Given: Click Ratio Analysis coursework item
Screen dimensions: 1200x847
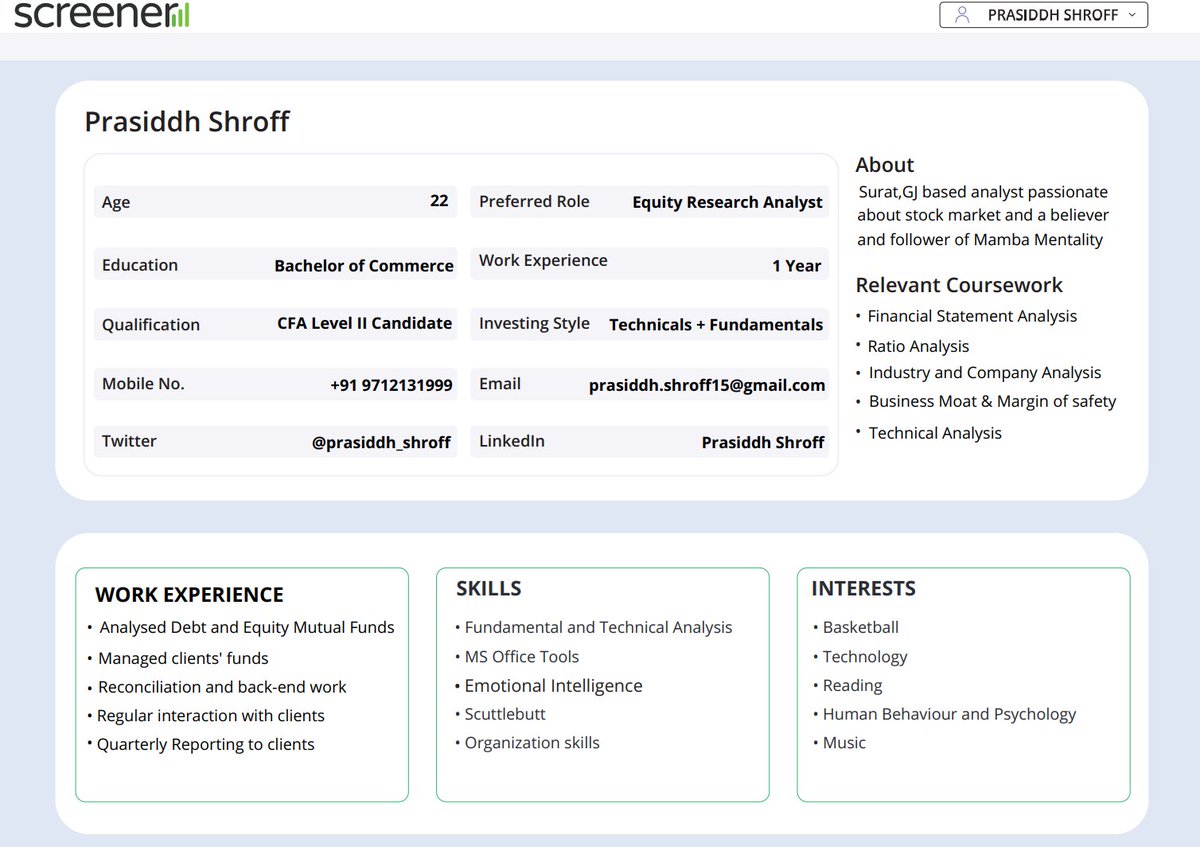Looking at the screenshot, I should pyautogui.click(x=918, y=346).
